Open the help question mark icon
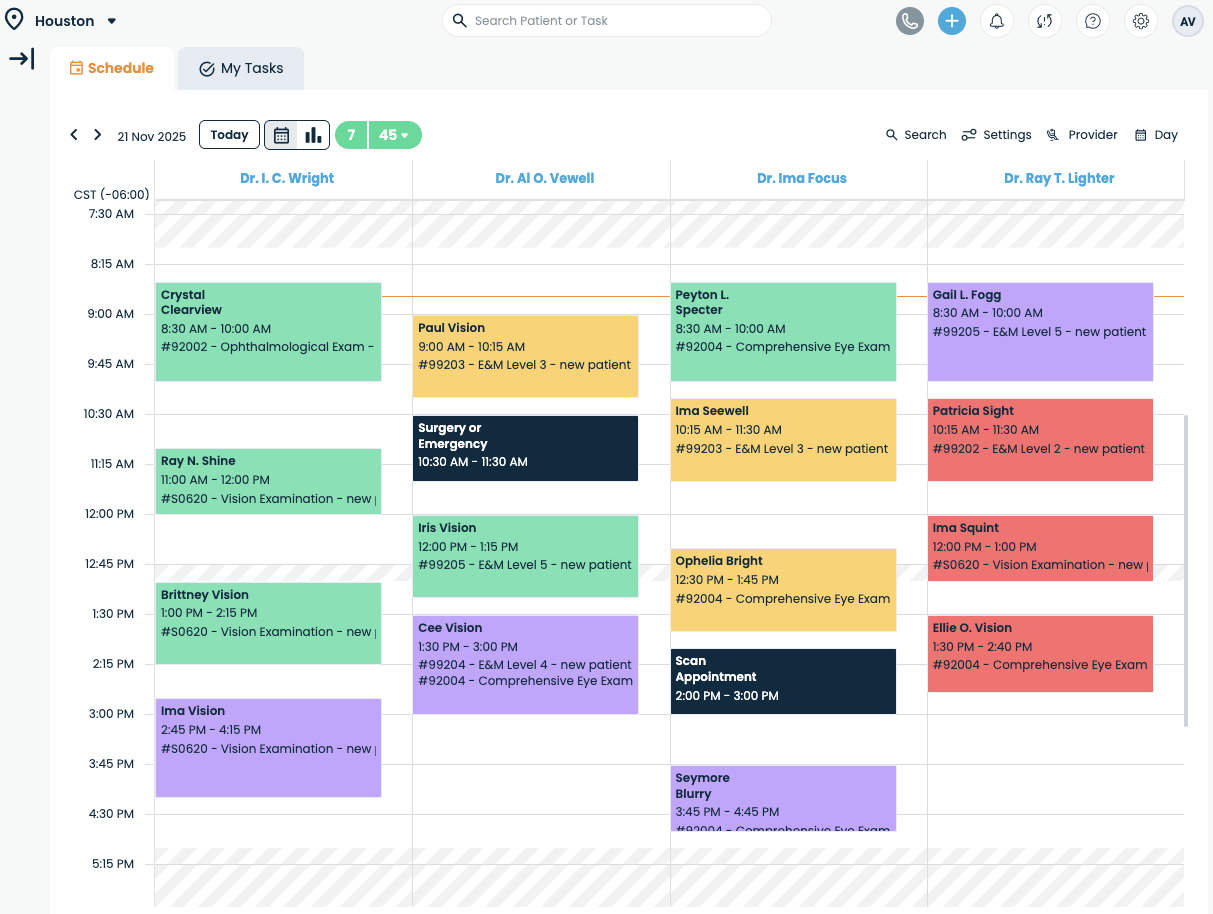The width and height of the screenshot is (1213, 914). 1093,21
